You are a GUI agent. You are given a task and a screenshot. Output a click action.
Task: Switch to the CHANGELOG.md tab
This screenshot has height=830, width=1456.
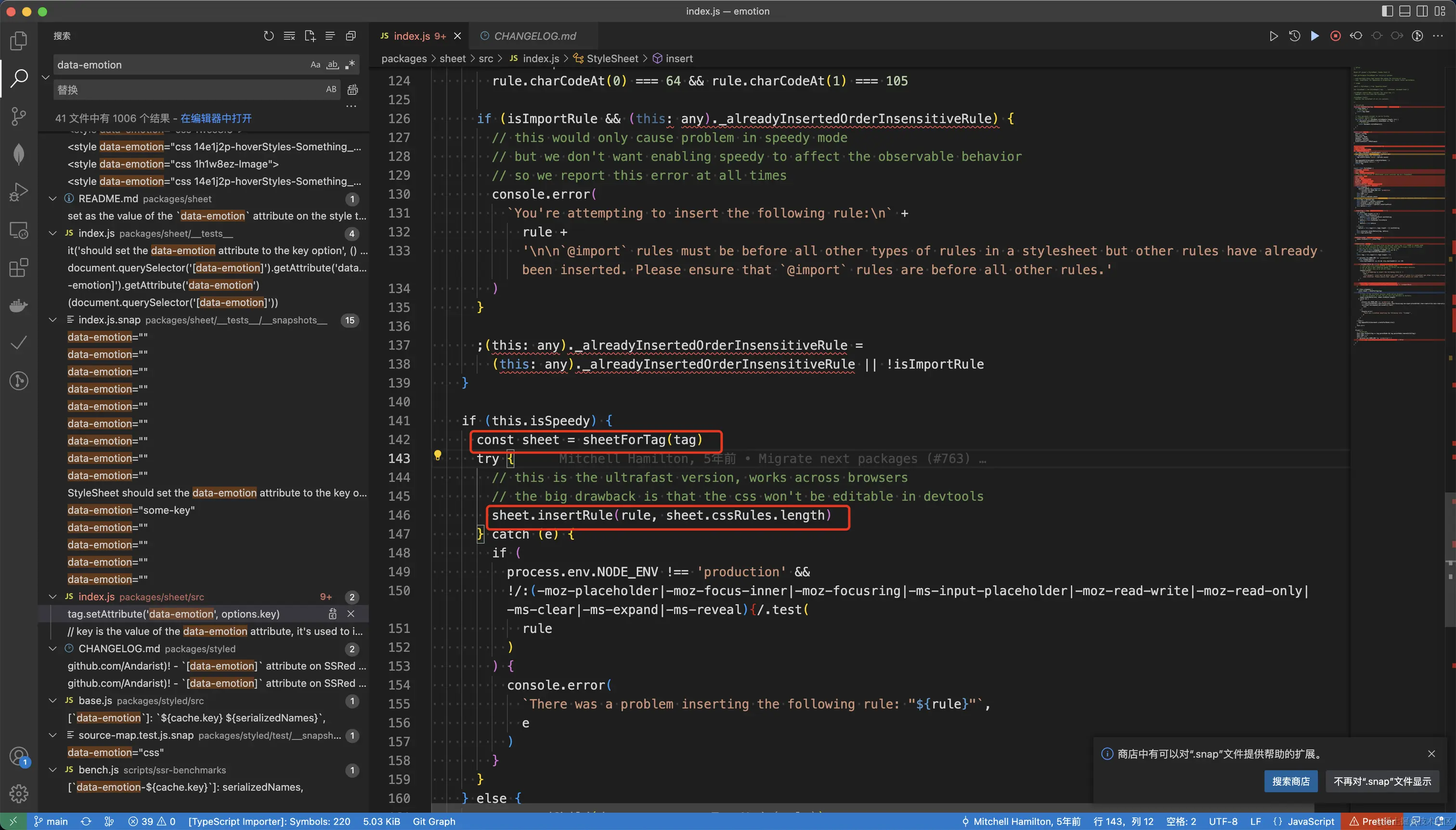click(534, 36)
